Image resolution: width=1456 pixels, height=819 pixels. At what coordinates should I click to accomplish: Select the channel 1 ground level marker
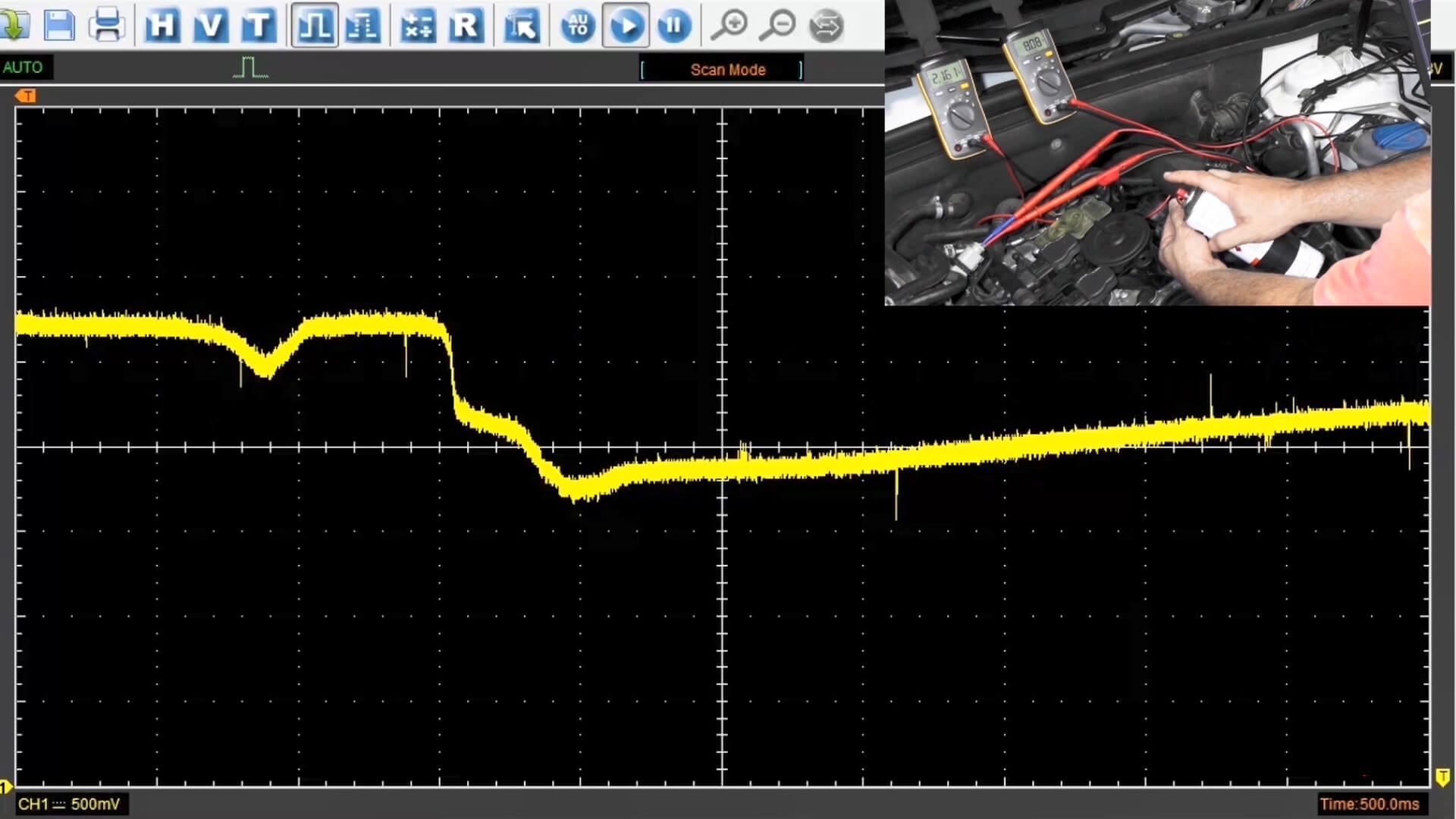click(x=6, y=786)
